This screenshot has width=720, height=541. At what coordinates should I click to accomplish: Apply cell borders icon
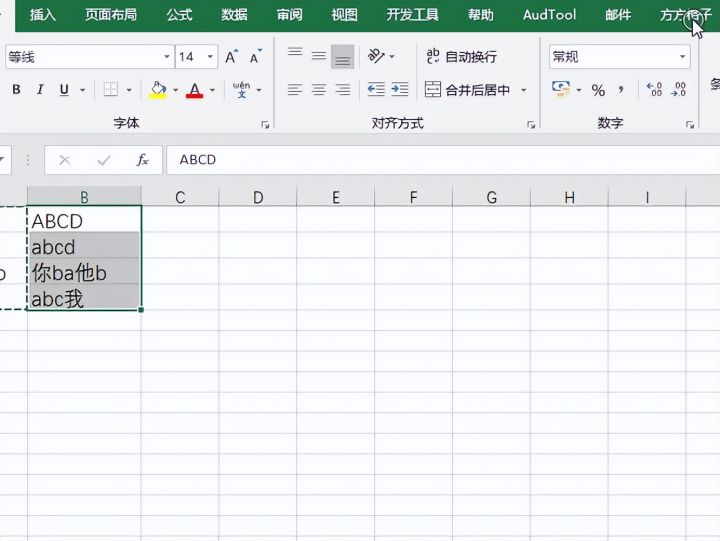point(111,90)
